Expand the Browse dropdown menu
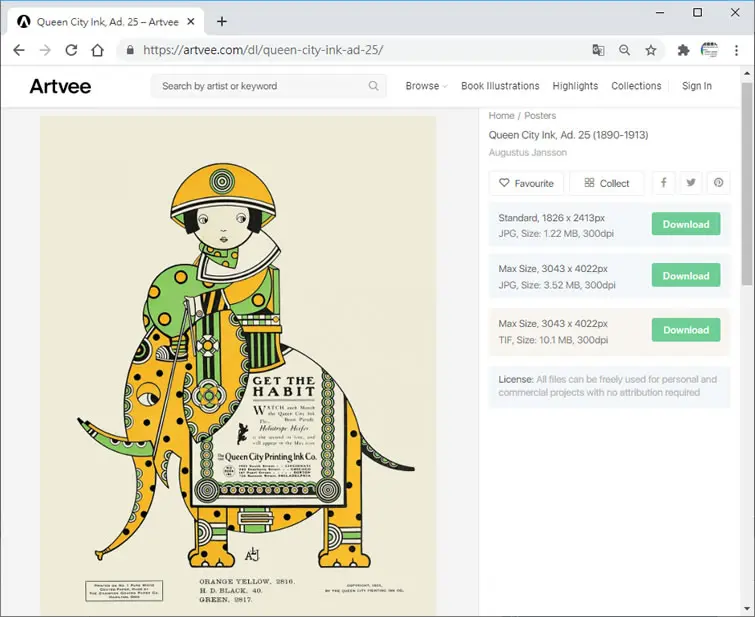The width and height of the screenshot is (755, 617). click(426, 86)
